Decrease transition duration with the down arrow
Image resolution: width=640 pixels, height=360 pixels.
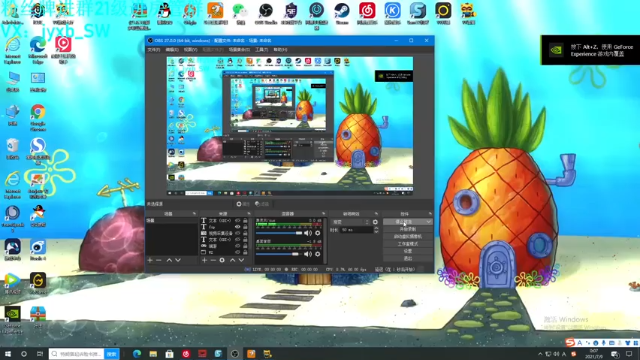coord(376,232)
